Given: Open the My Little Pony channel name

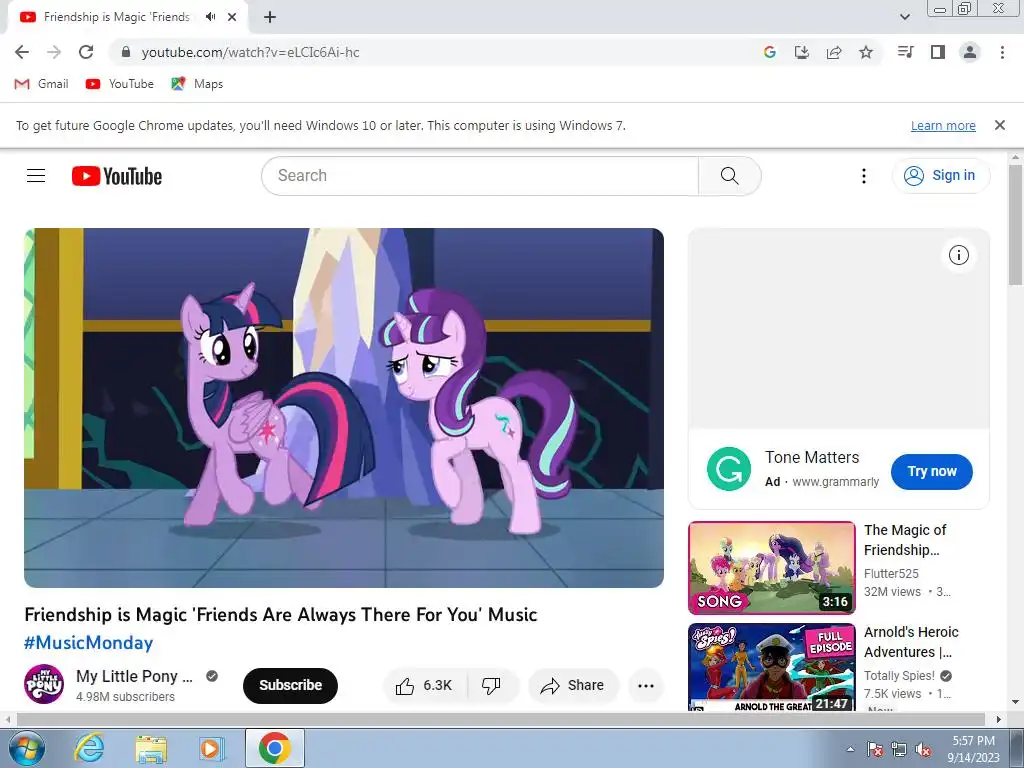Looking at the screenshot, I should click(x=135, y=677).
